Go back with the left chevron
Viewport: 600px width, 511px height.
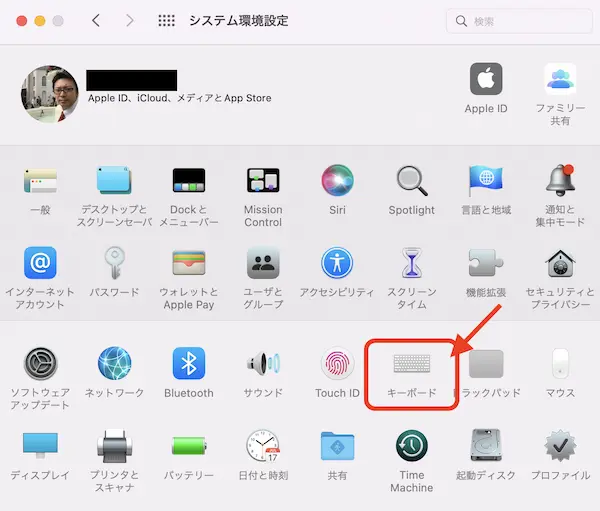click(96, 20)
